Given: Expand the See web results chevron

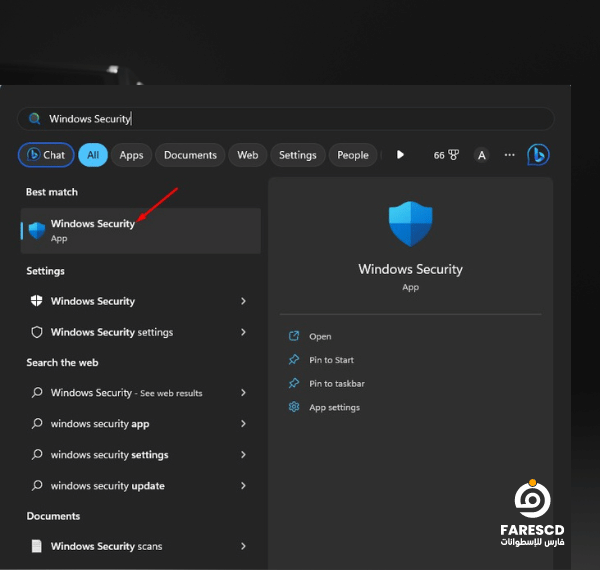Looking at the screenshot, I should tap(243, 392).
